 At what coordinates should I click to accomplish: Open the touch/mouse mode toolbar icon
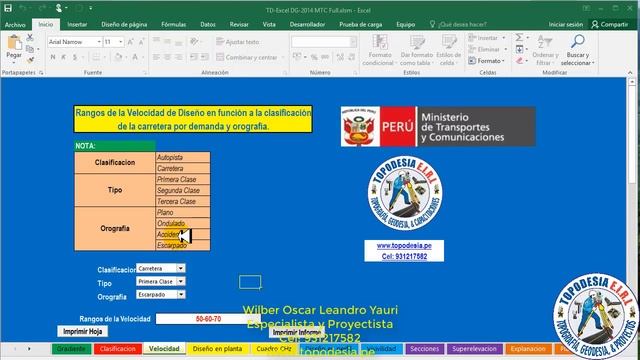(x=59, y=8)
